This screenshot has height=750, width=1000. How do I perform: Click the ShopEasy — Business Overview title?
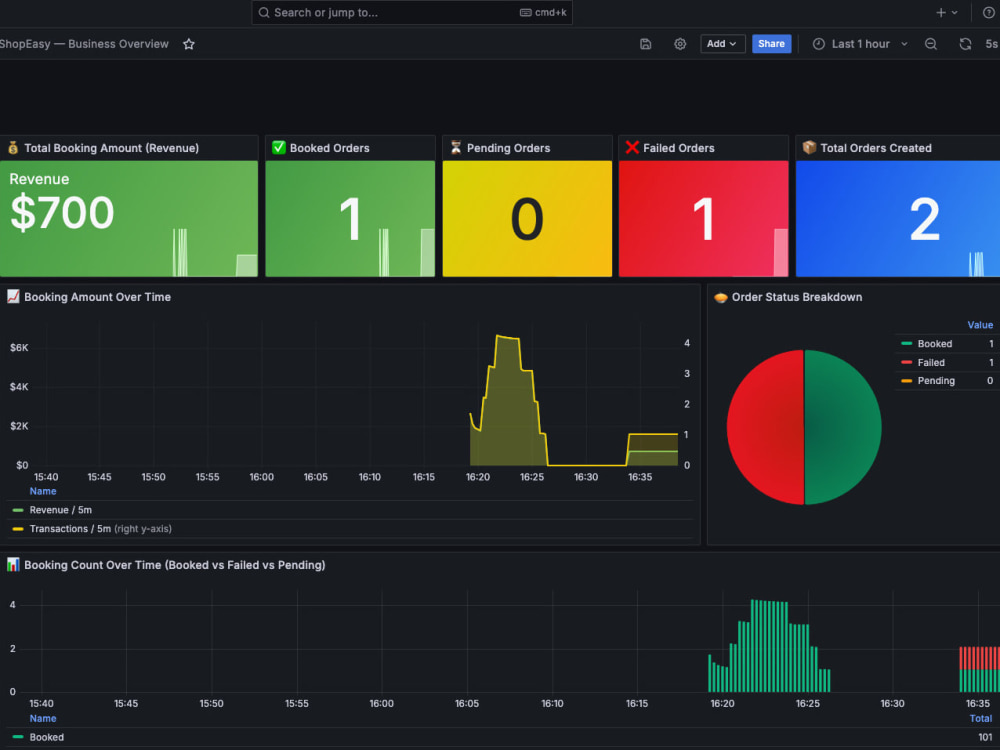coord(84,44)
